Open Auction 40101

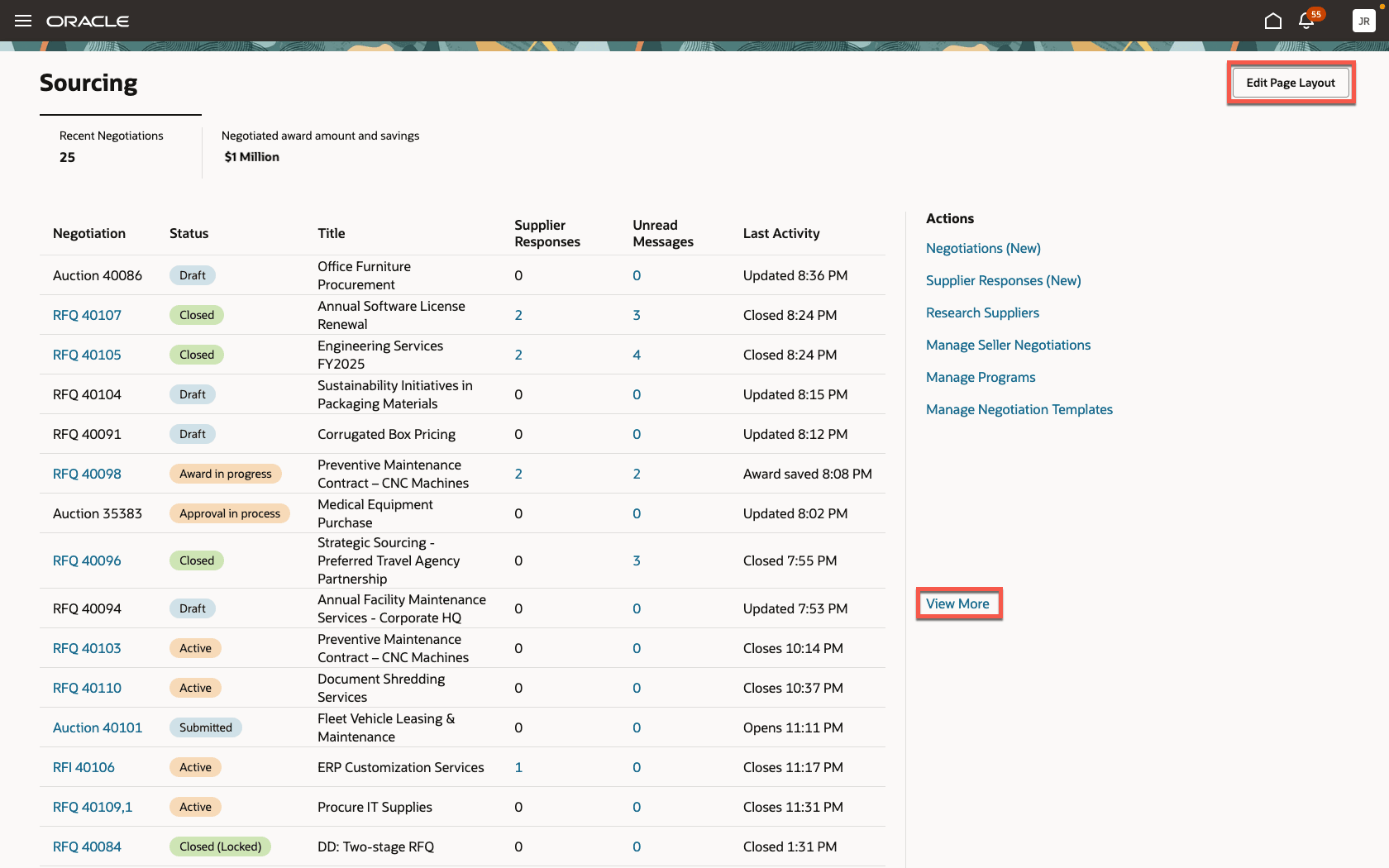click(x=98, y=727)
